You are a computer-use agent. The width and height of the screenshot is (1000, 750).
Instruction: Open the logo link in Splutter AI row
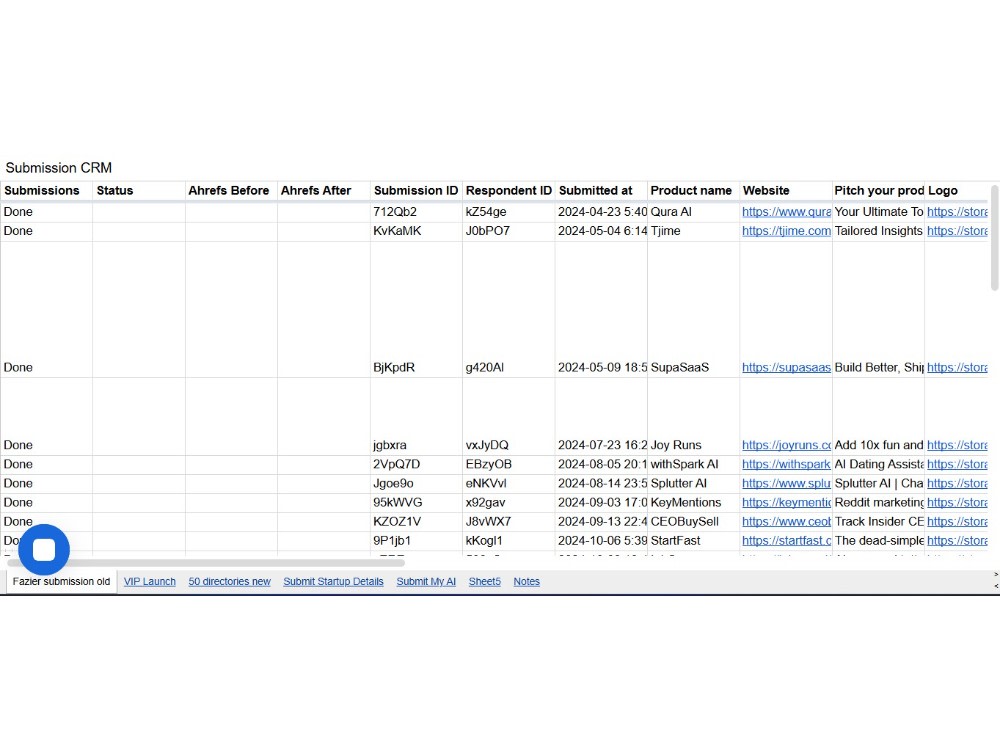(x=957, y=483)
